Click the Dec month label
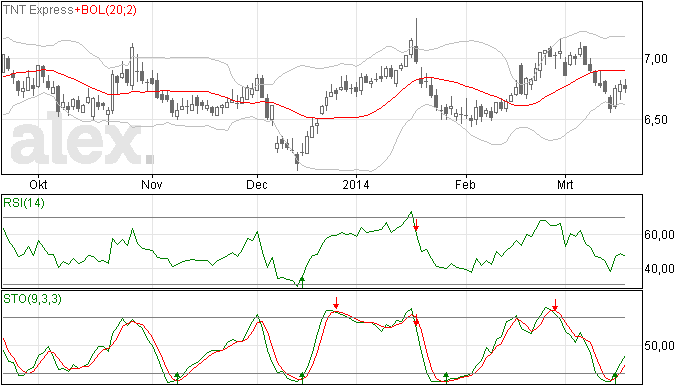 point(257,184)
